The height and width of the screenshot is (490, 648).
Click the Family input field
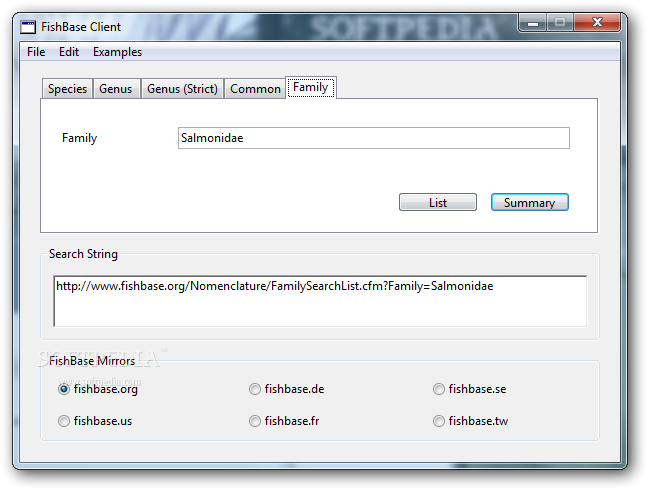tap(374, 138)
